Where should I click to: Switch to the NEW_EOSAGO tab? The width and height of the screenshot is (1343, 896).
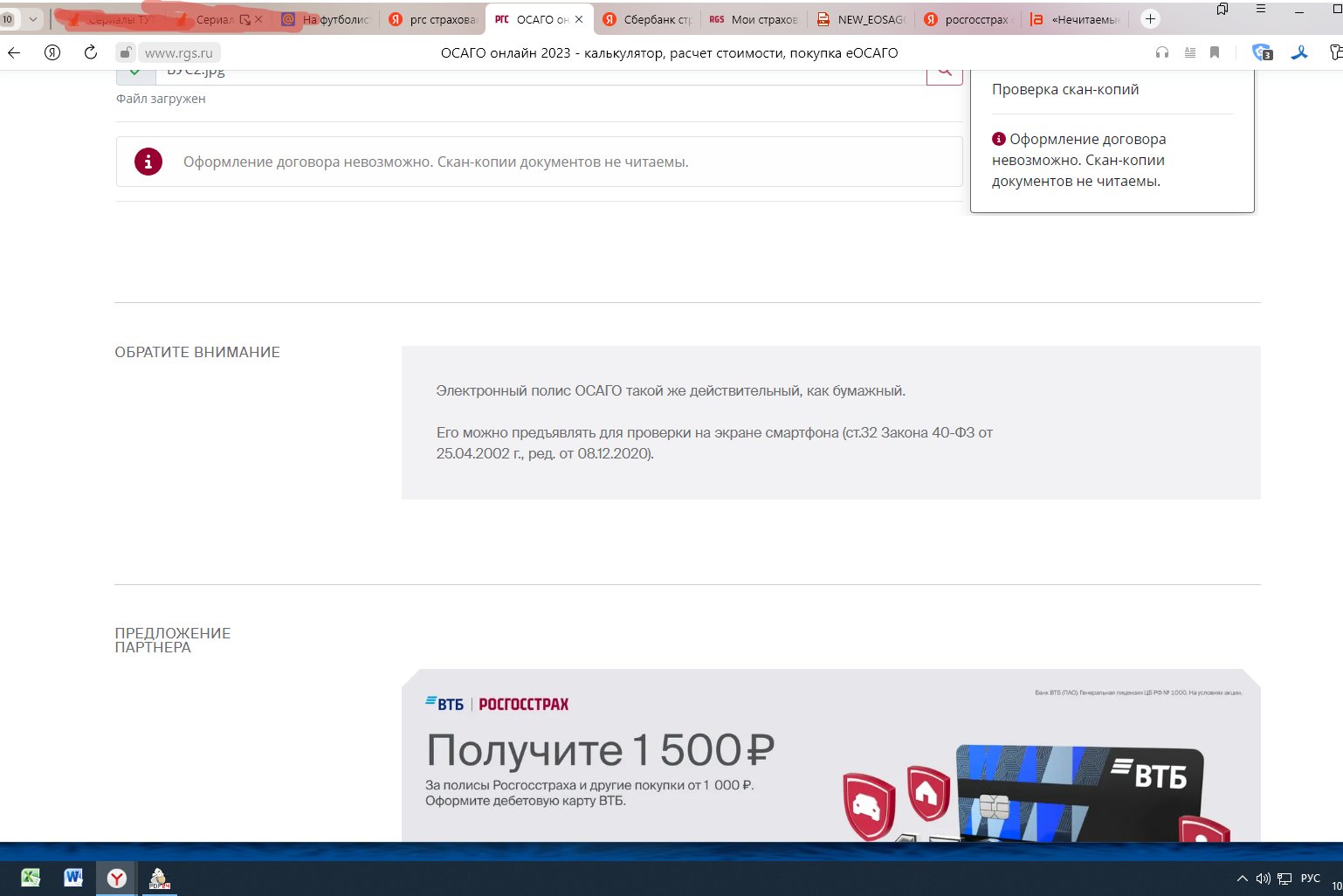861,18
